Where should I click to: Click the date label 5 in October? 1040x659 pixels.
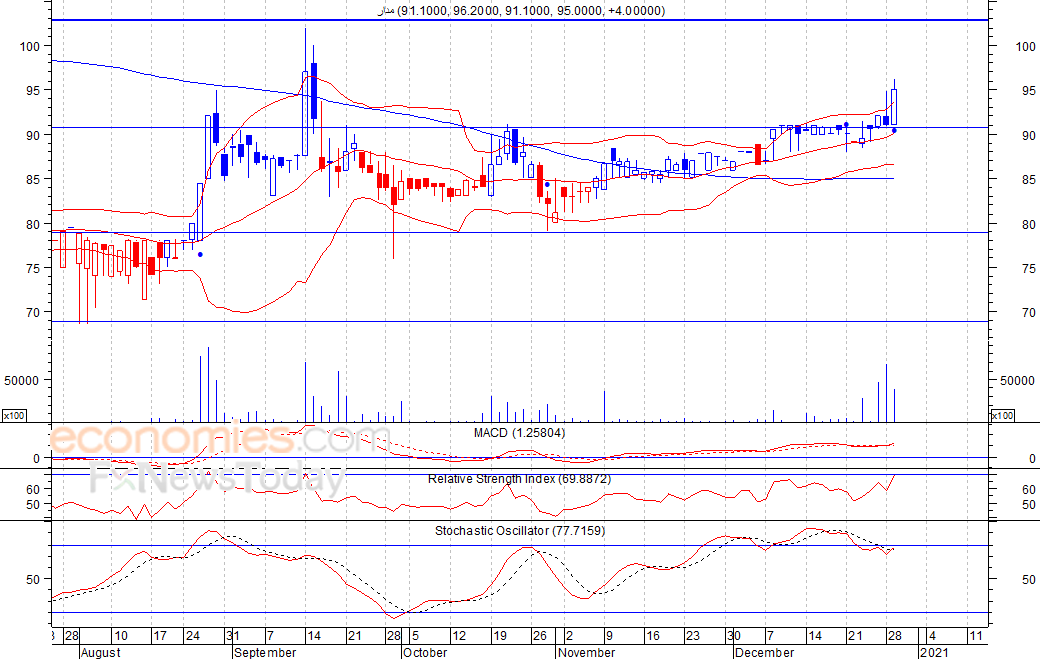(x=415, y=636)
